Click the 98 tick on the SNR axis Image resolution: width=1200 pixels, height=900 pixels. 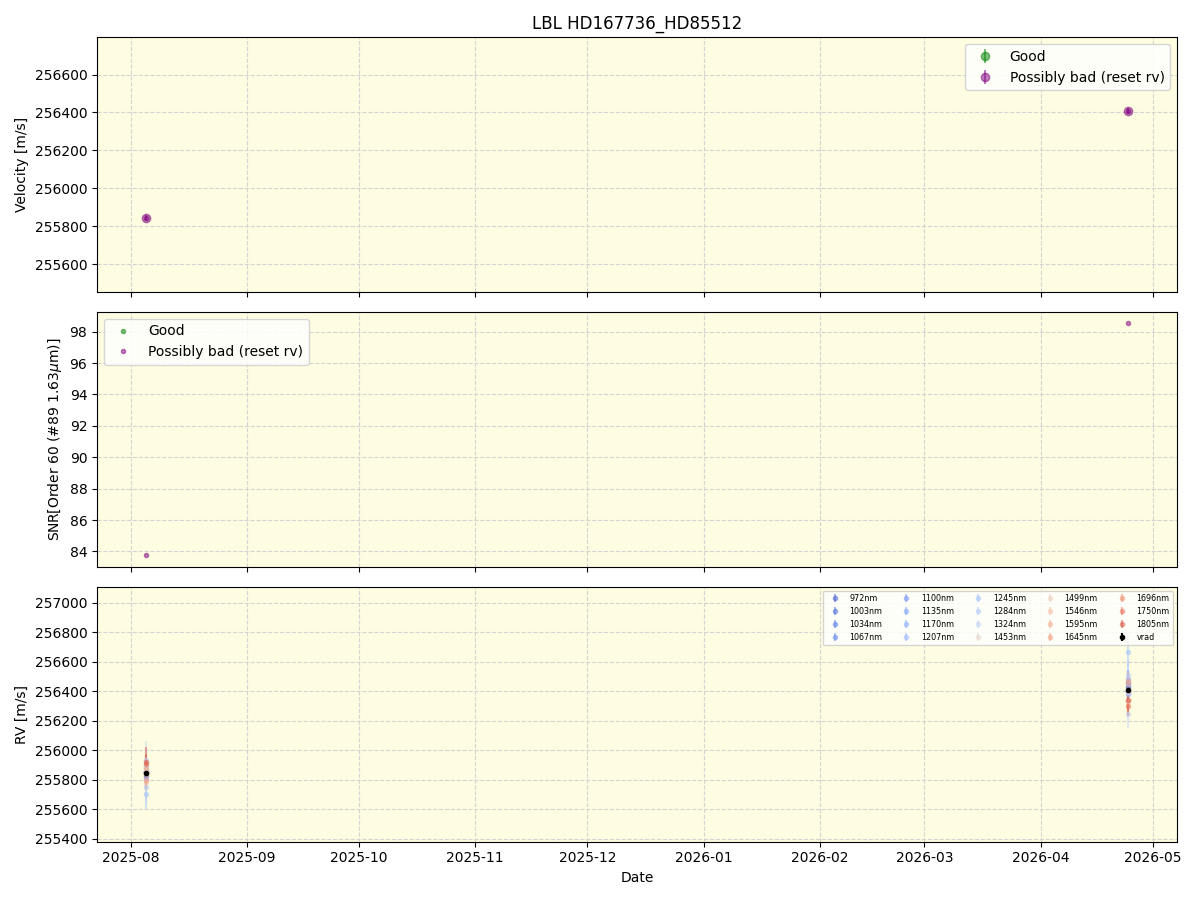[80, 332]
